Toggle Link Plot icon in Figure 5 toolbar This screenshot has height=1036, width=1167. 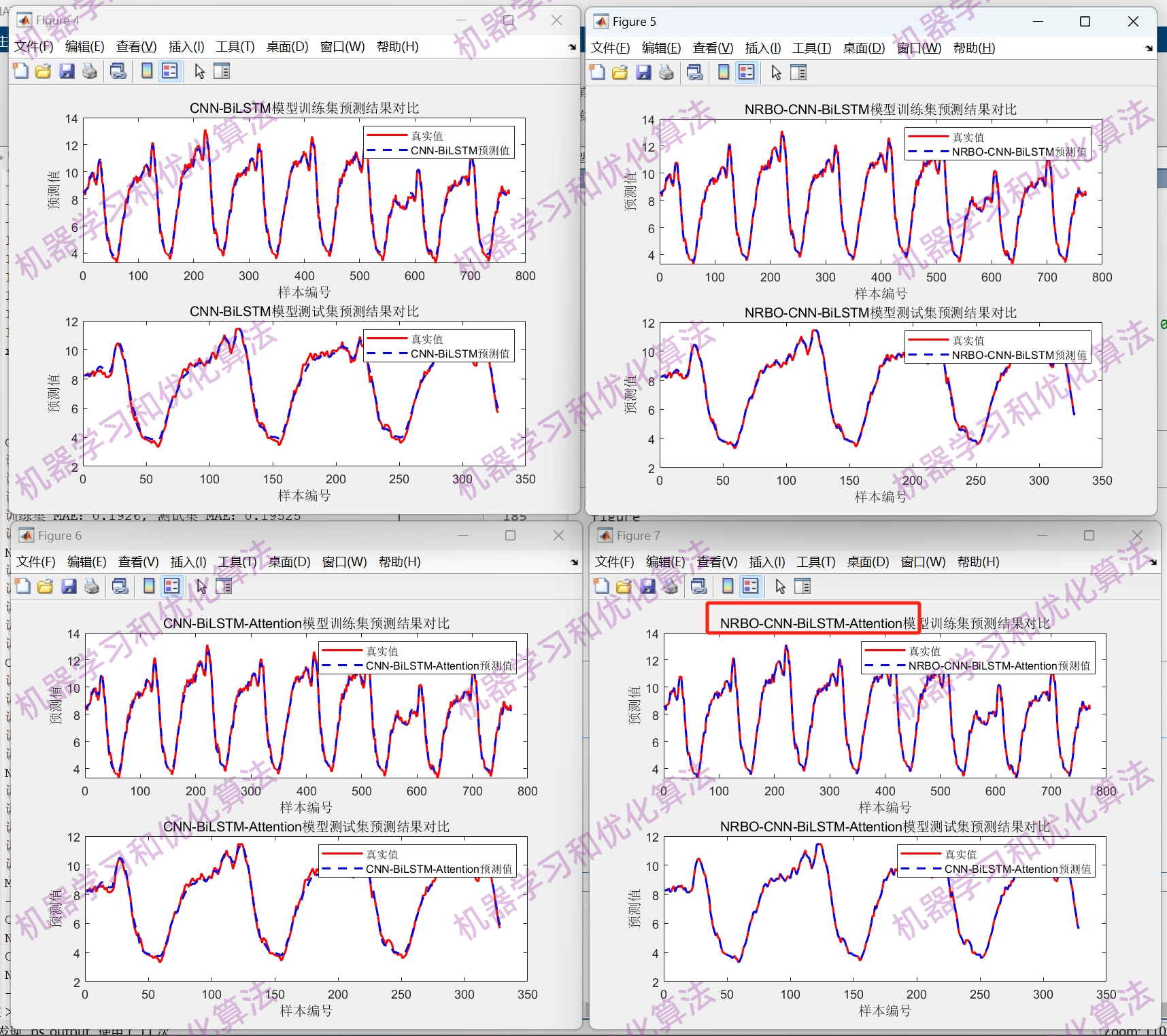(695, 72)
